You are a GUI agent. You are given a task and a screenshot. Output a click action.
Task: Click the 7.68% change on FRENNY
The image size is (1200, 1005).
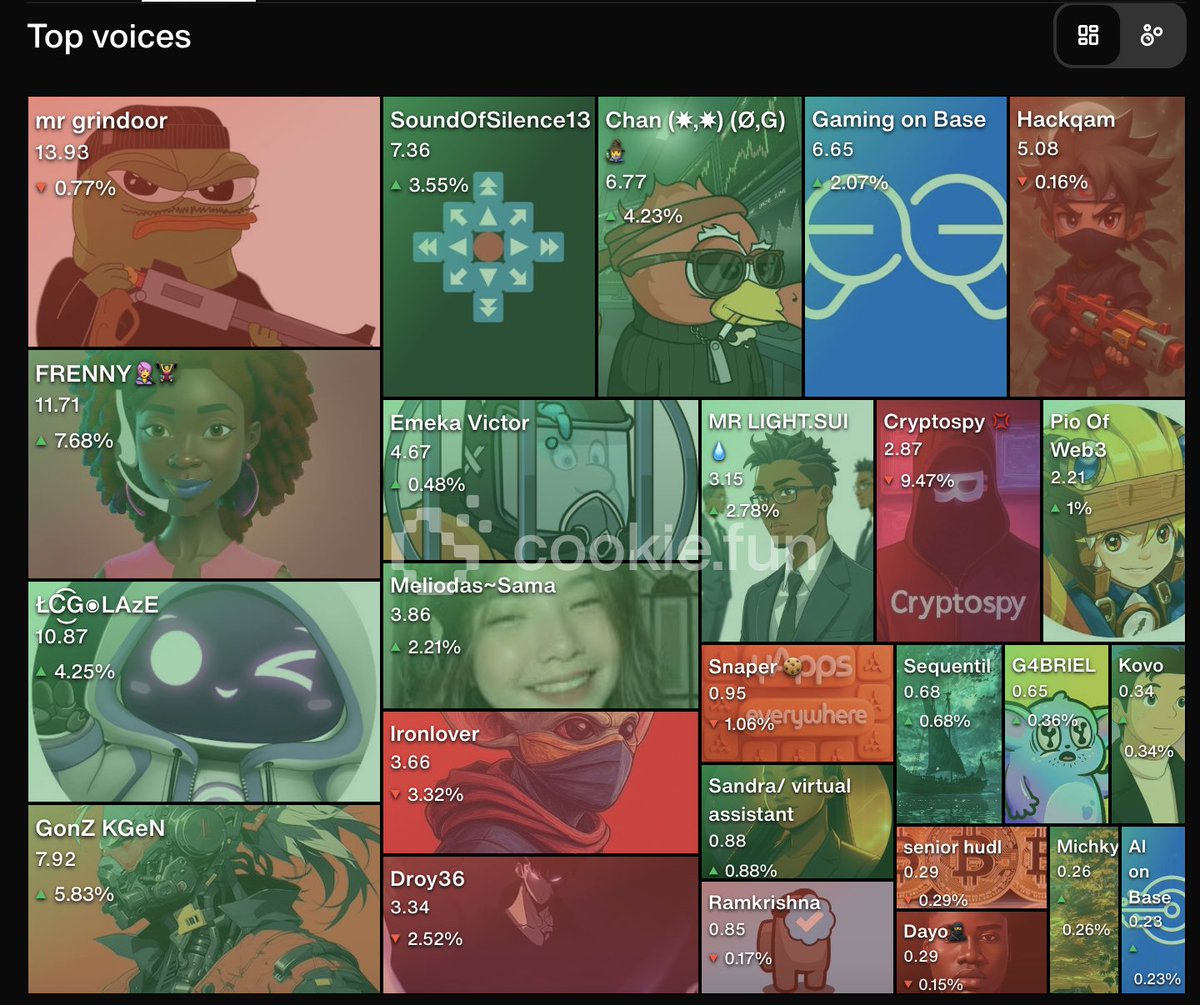84,440
